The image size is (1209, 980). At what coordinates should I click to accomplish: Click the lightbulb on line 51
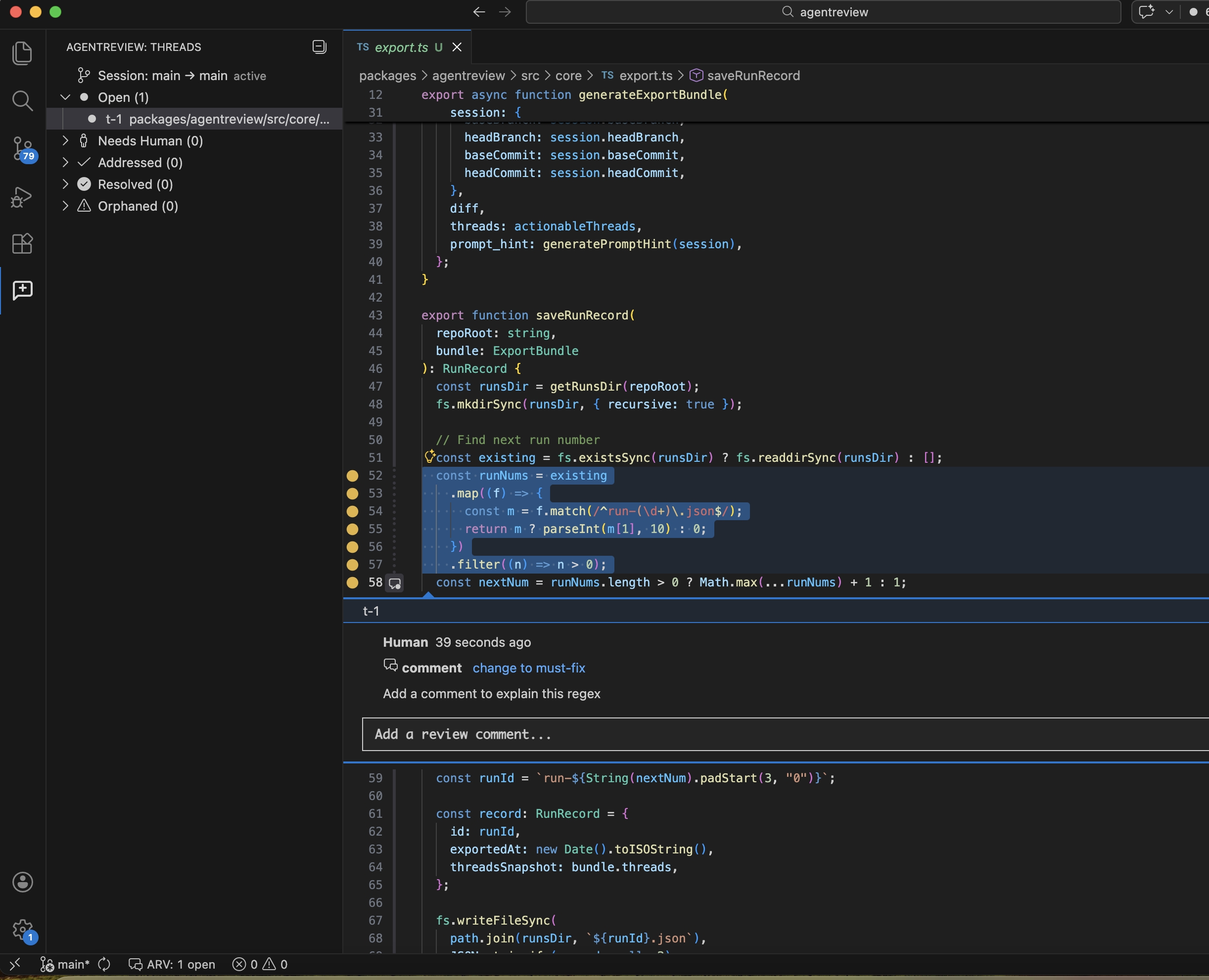430,456
